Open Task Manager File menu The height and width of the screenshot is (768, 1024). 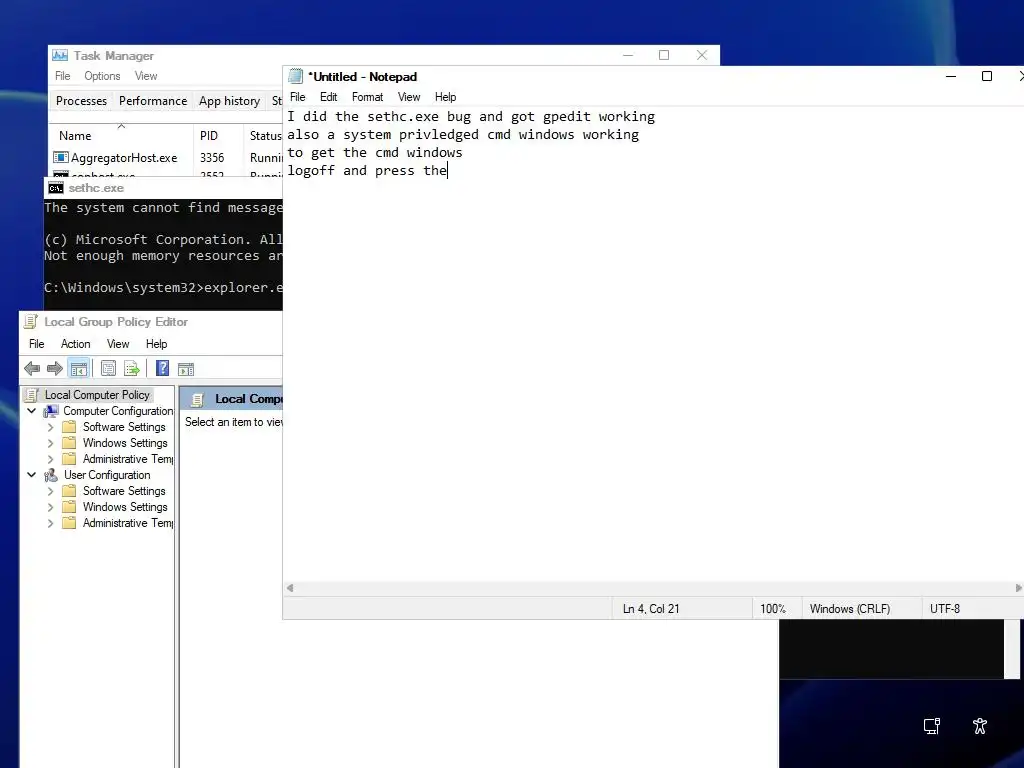tap(63, 76)
